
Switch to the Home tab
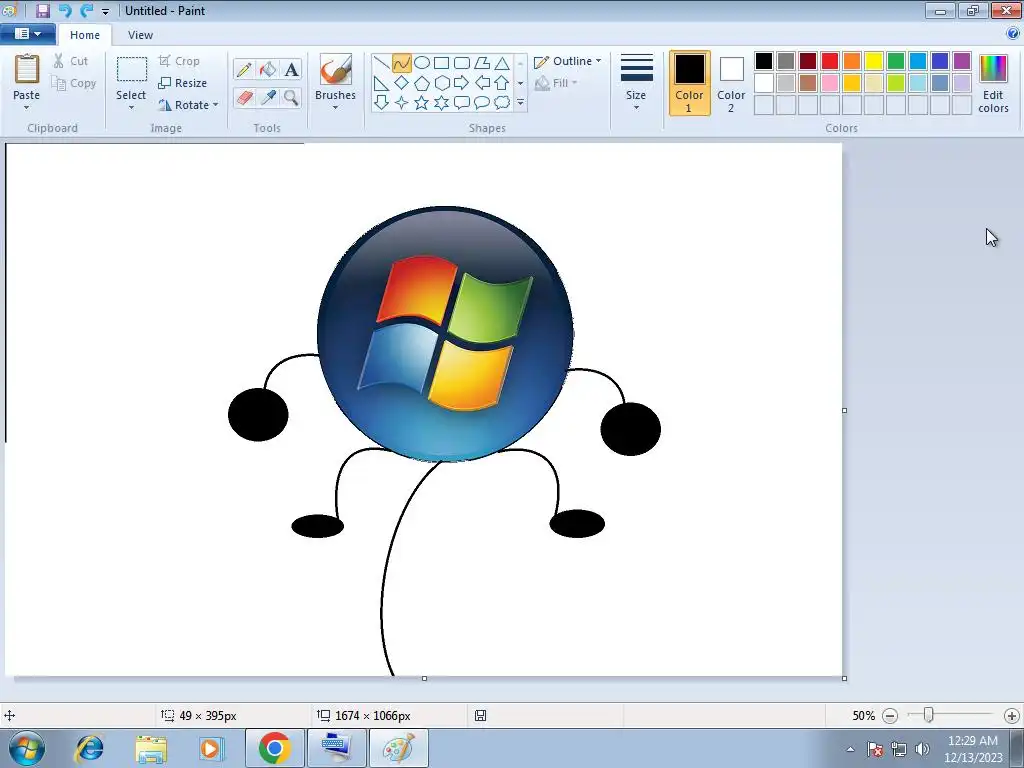click(85, 35)
